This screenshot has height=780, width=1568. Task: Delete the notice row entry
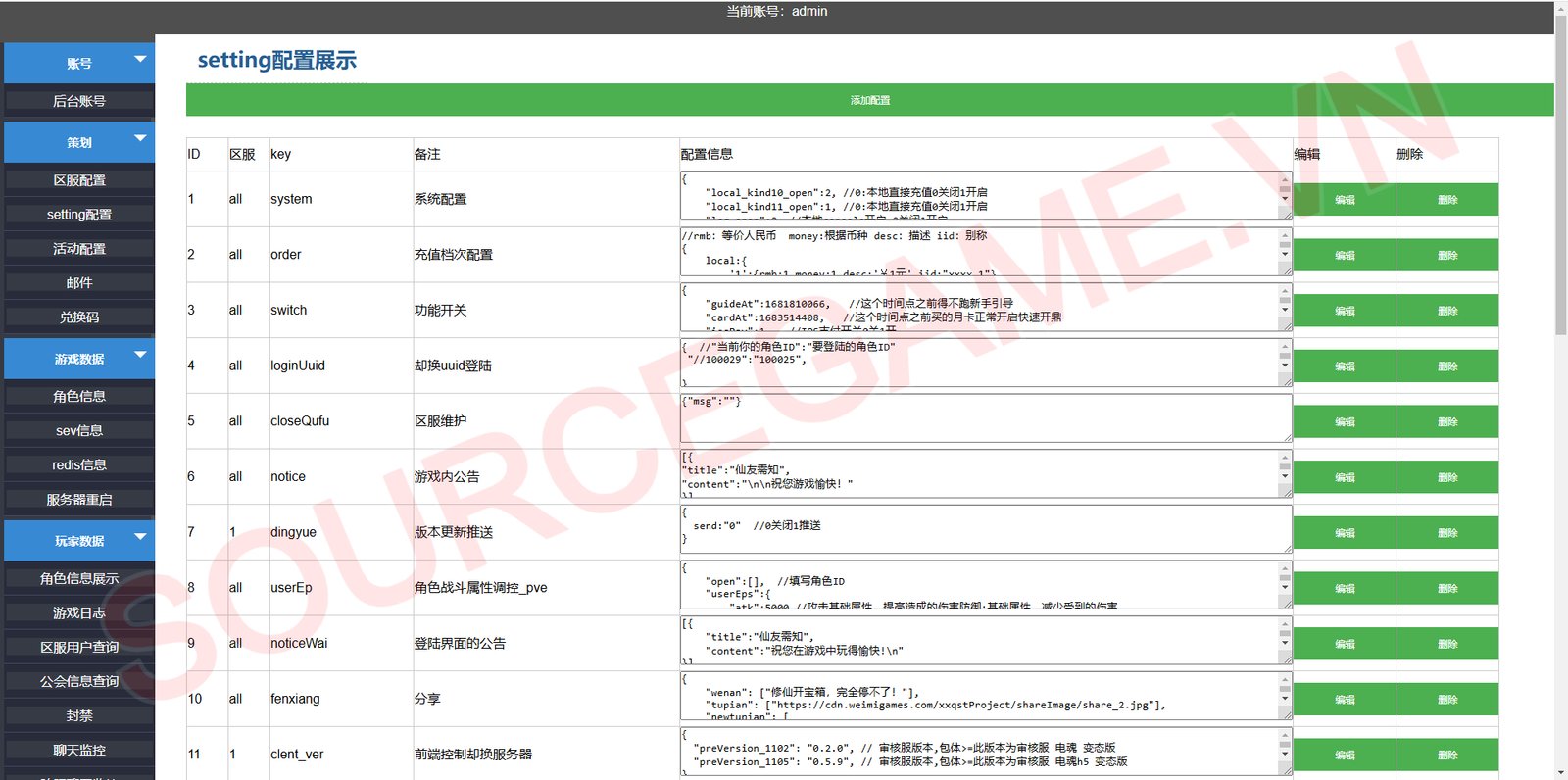coord(1446,478)
